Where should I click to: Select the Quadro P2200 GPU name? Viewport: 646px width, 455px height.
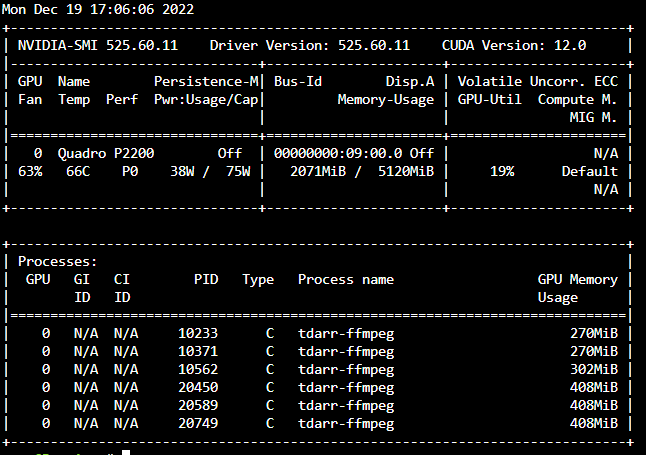click(x=106, y=153)
